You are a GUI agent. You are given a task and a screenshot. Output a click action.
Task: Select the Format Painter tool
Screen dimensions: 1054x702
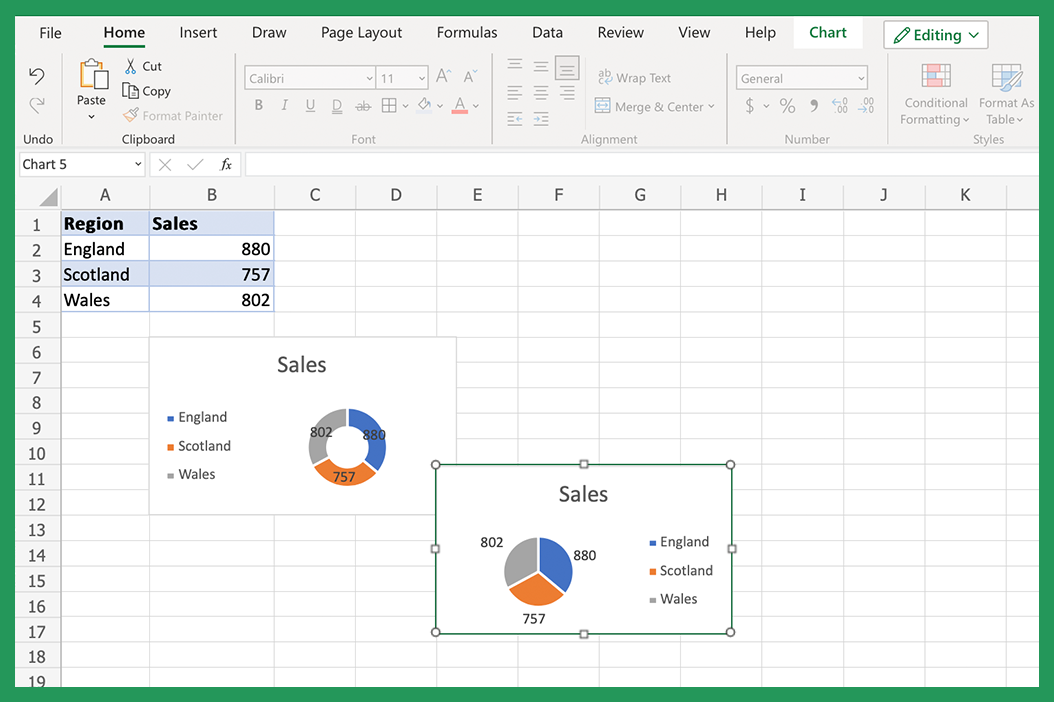[x=172, y=115]
